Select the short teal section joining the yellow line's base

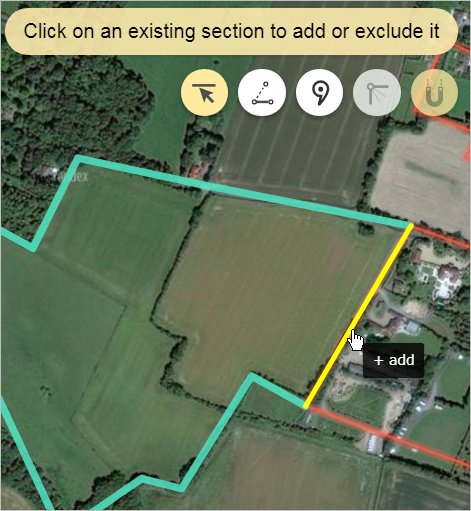click(278, 391)
